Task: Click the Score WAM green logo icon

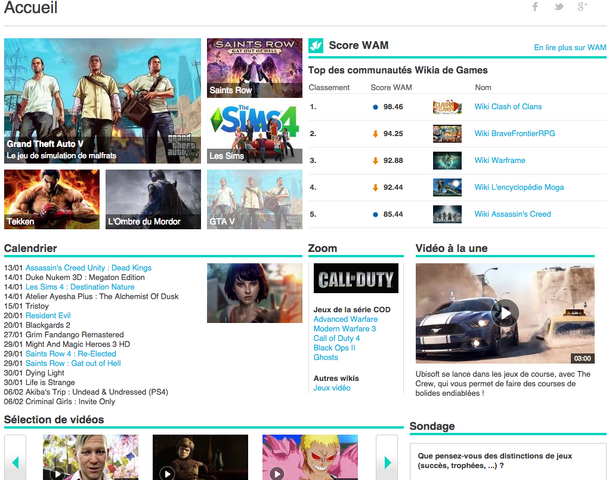Action: click(316, 45)
